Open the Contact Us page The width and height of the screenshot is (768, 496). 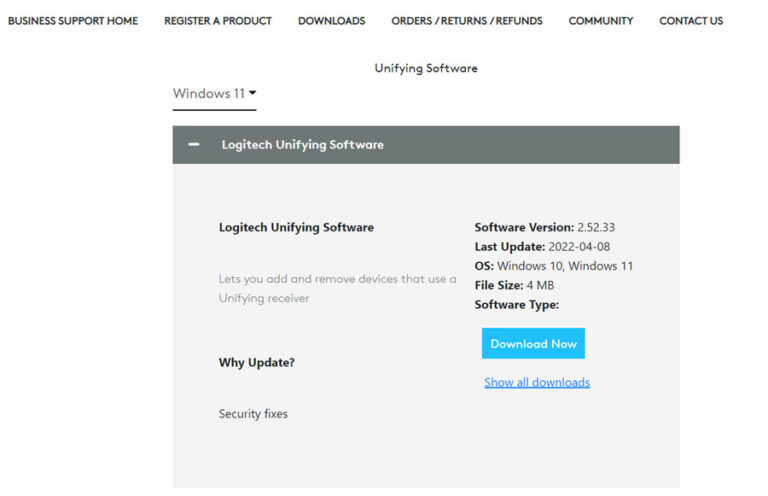[691, 21]
